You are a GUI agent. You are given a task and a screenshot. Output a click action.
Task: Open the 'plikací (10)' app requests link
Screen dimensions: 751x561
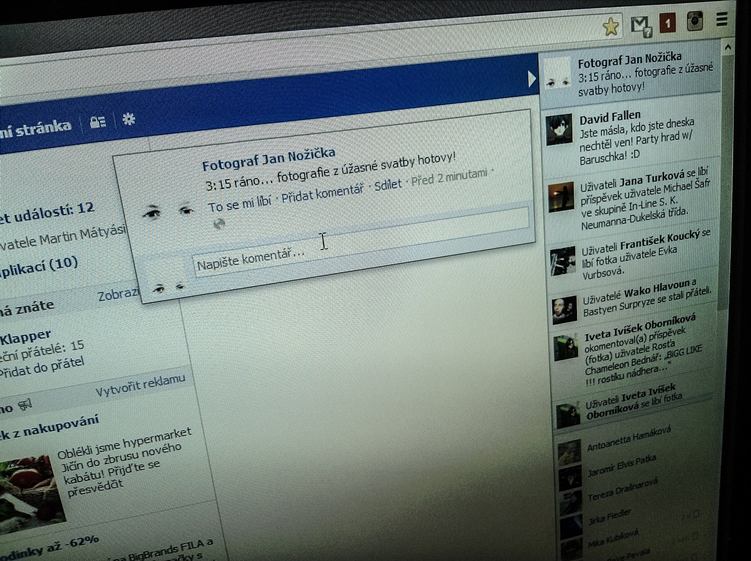[38, 266]
